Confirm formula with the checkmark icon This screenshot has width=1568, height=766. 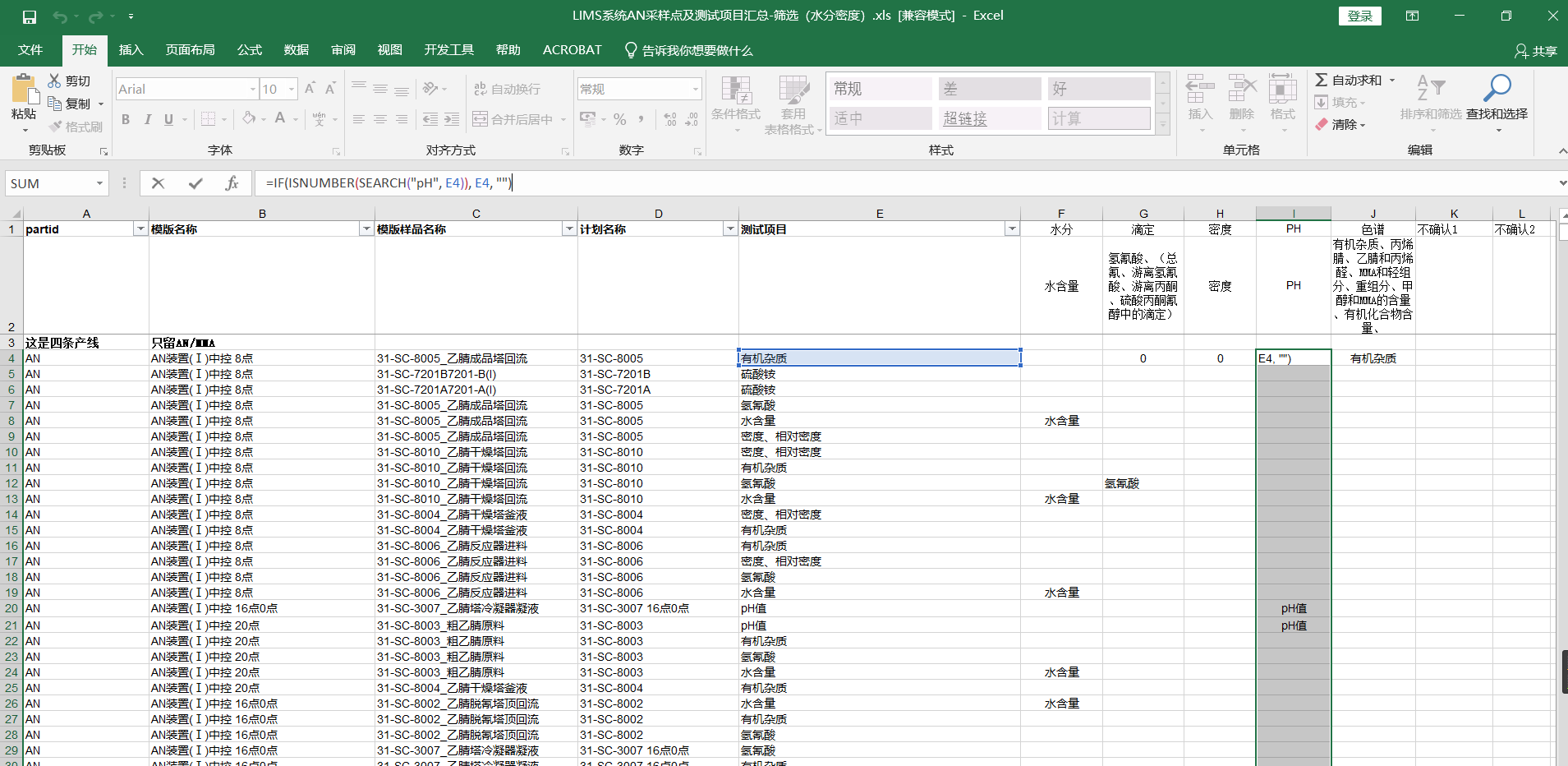tap(195, 183)
